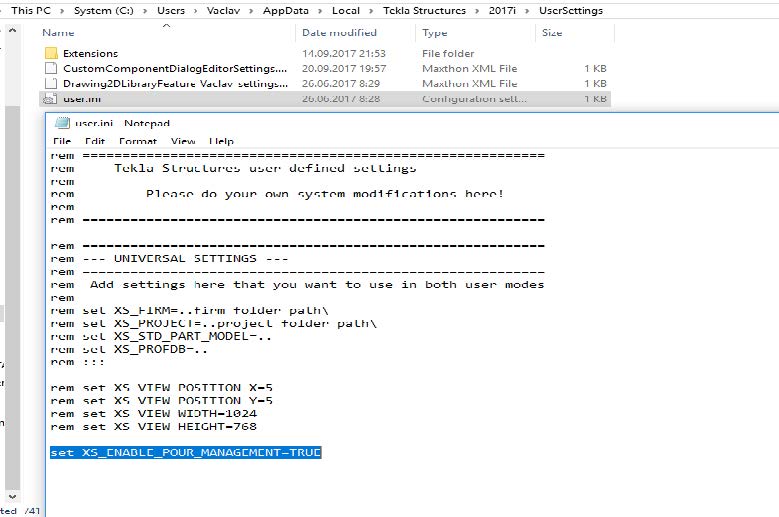Click the XS_VIEW_POSITION_Y=5 line

[x=161, y=400]
